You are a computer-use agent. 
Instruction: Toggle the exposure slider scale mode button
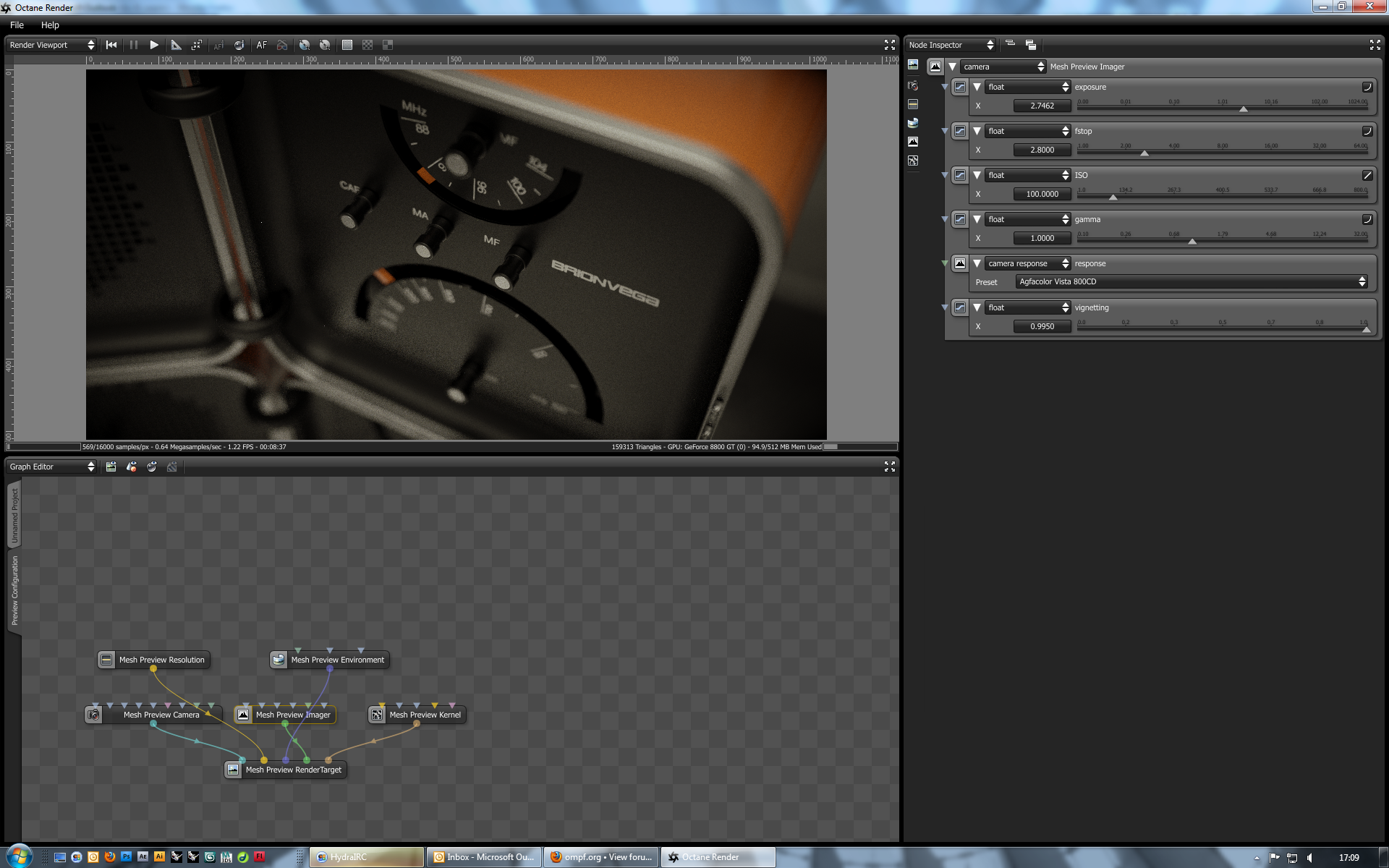pos(1367,87)
